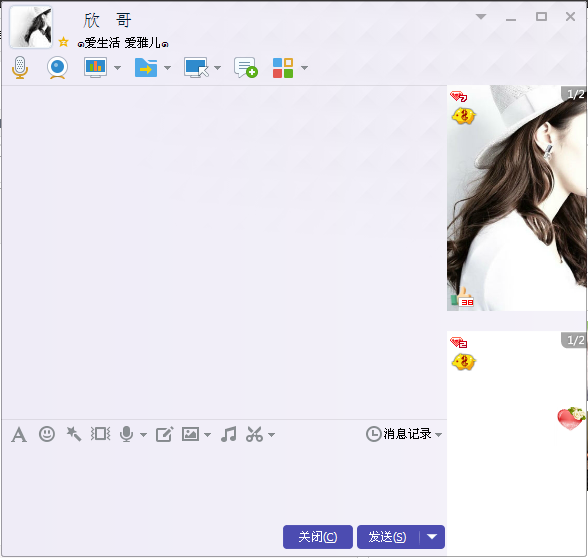Start a voice call with microphone icon
This screenshot has width=588, height=558.
click(x=20, y=68)
